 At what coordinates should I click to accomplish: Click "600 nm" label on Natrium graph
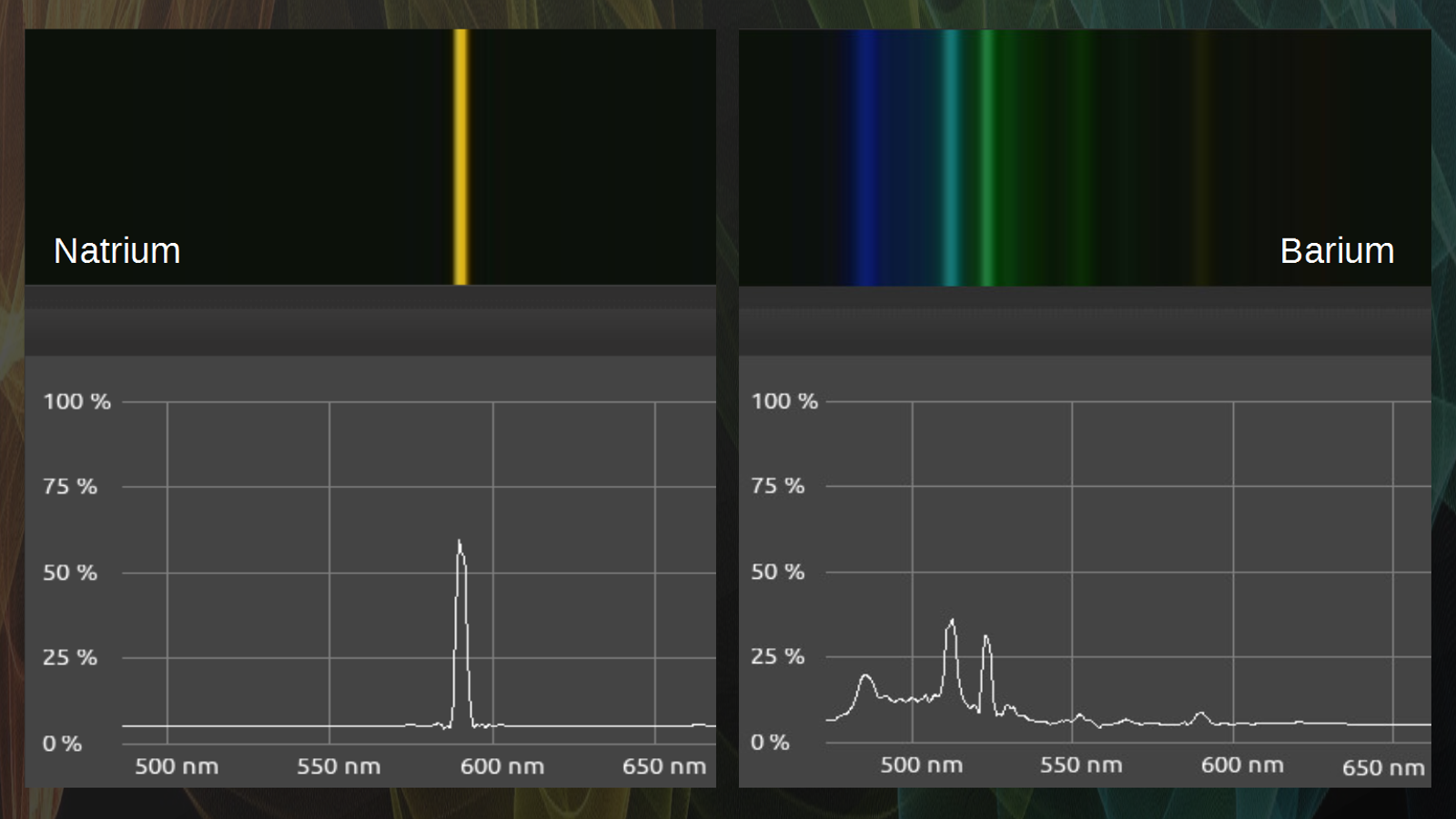coord(502,766)
